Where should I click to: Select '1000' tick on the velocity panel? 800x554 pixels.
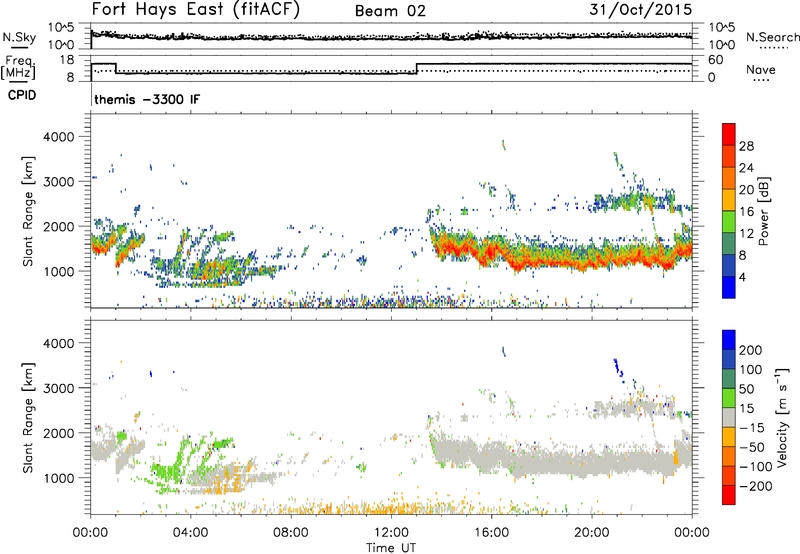click(x=59, y=478)
